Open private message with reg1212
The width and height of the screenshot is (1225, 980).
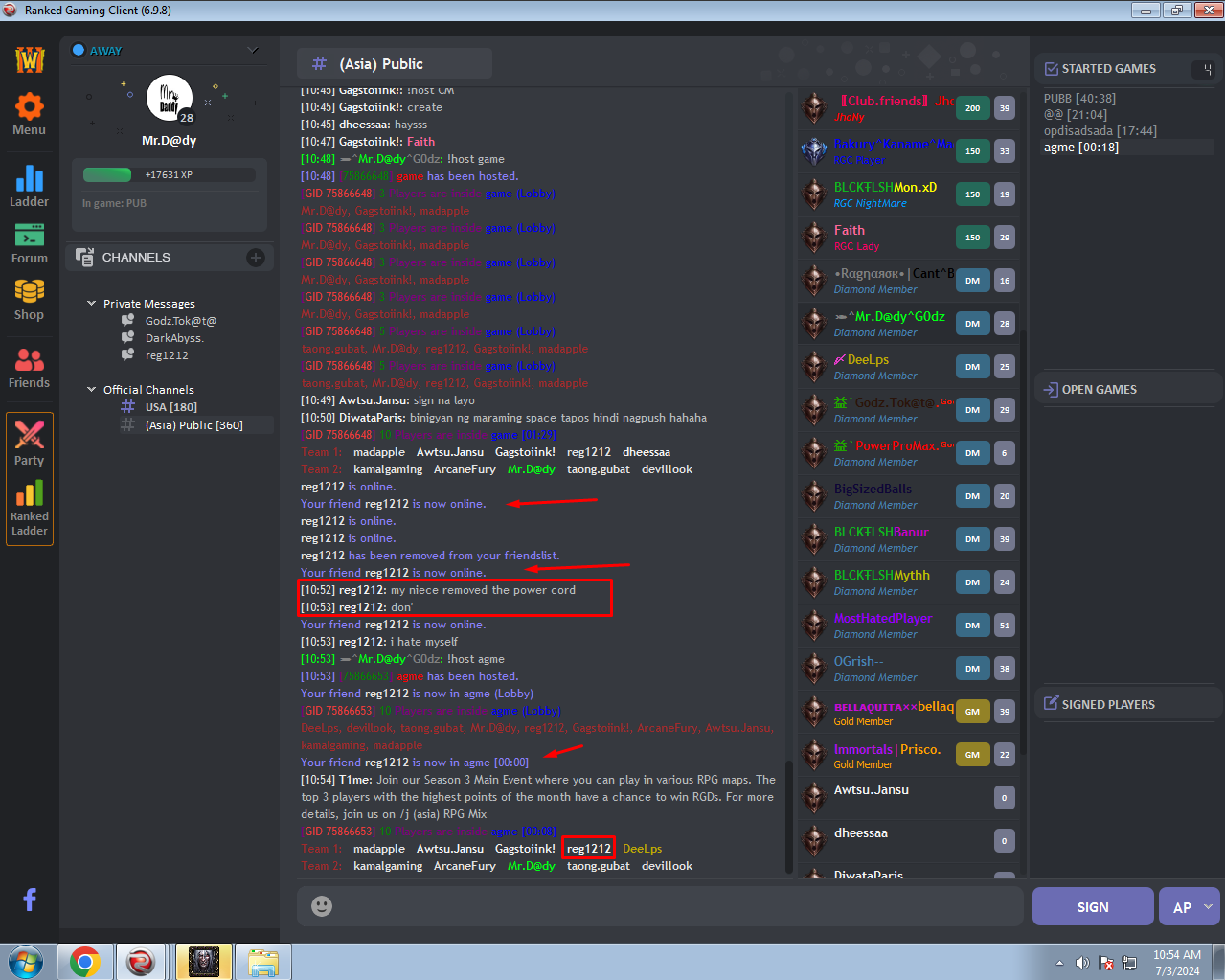167,355
